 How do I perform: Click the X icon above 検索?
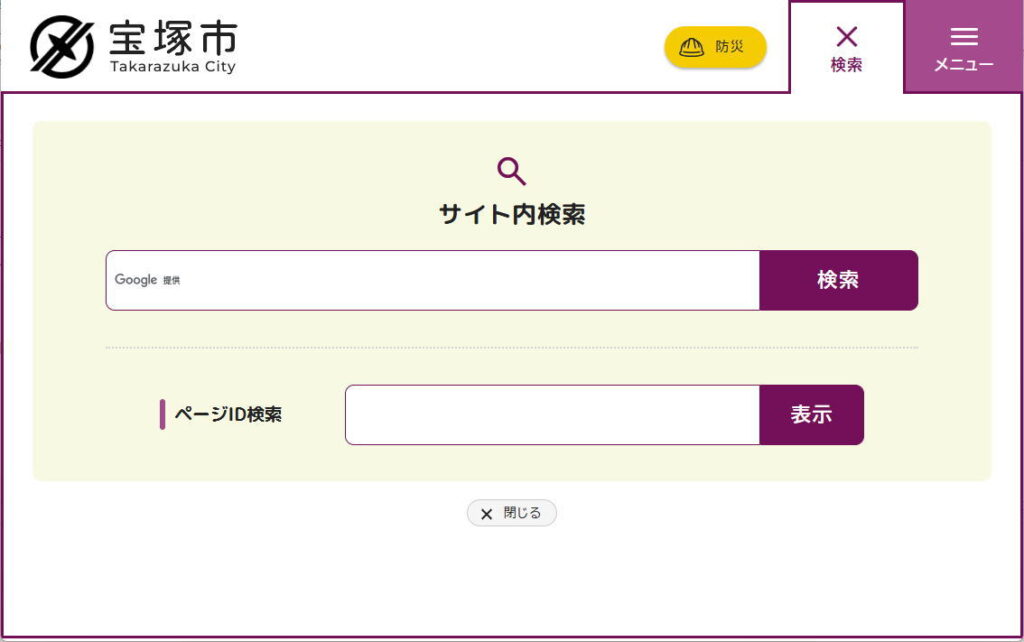click(x=846, y=37)
